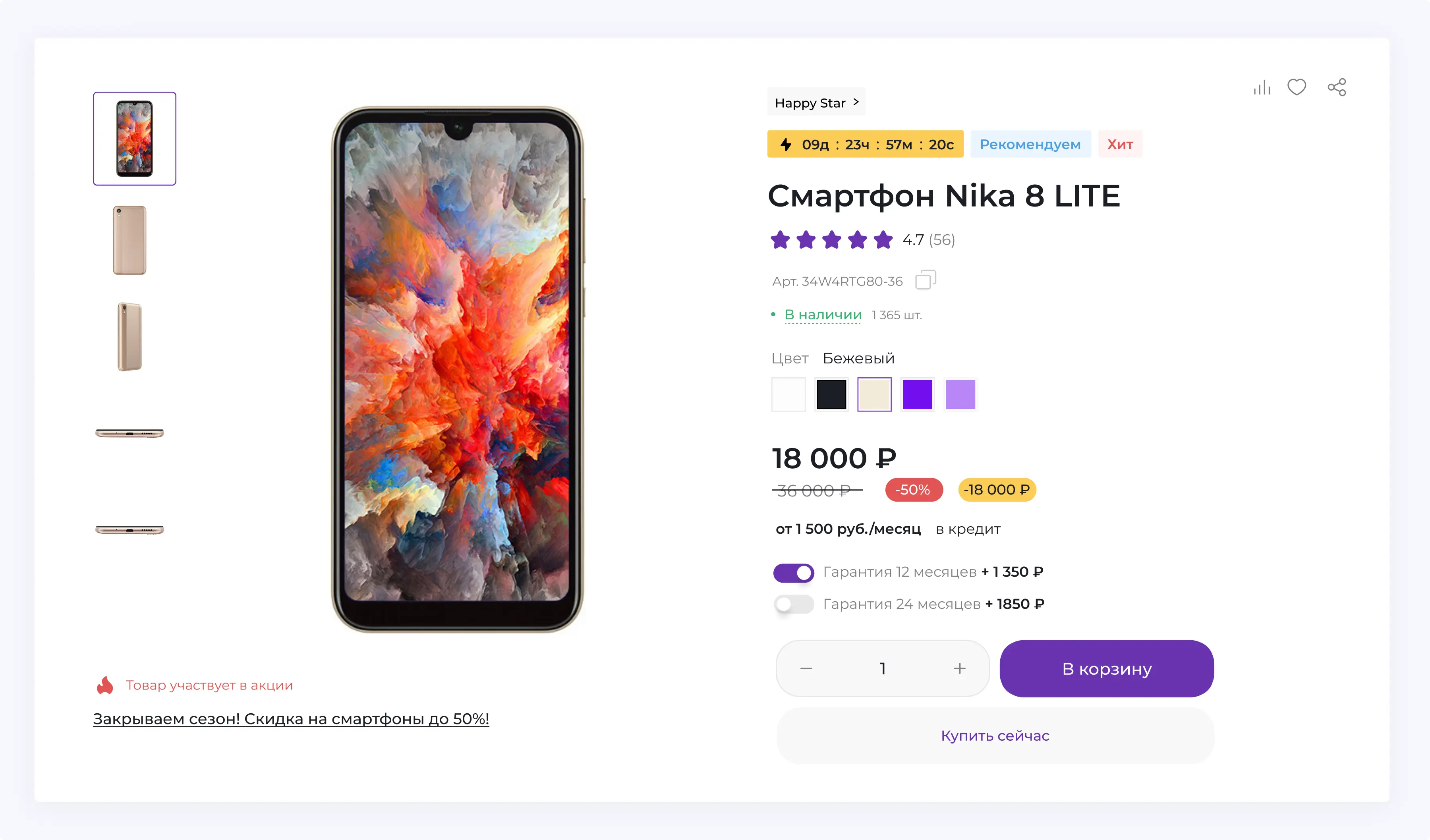Increase quantity with plus icon
This screenshot has height=840, width=1430.
[x=960, y=668]
